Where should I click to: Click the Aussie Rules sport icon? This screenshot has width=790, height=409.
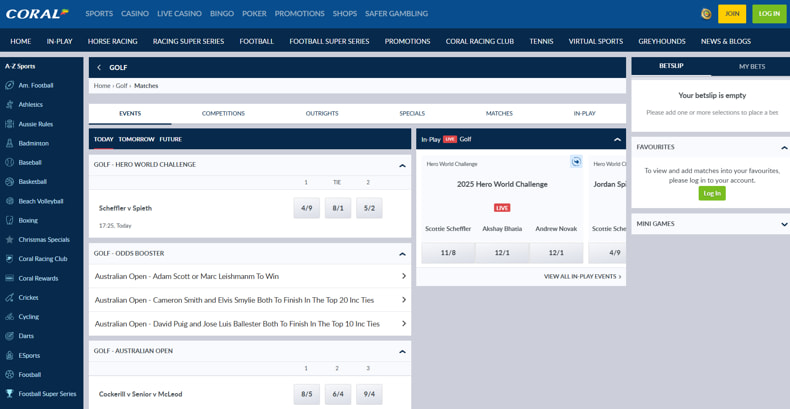(9, 124)
